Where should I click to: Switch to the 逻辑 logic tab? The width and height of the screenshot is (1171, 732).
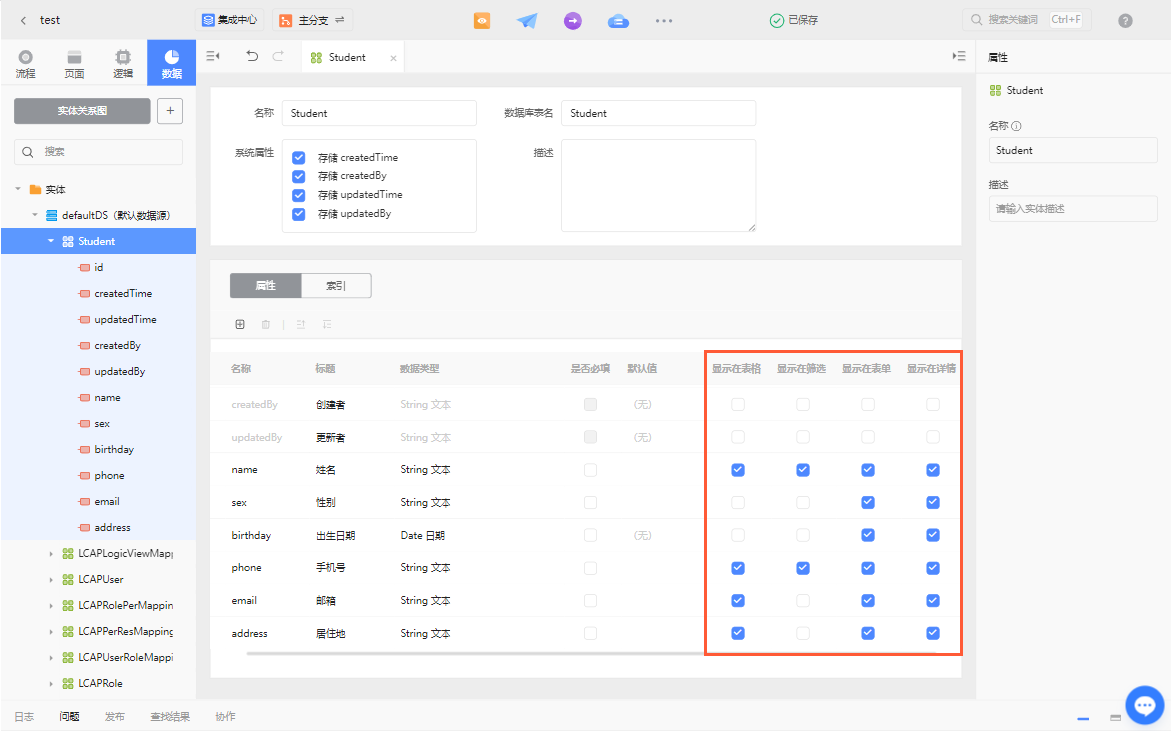coord(122,63)
